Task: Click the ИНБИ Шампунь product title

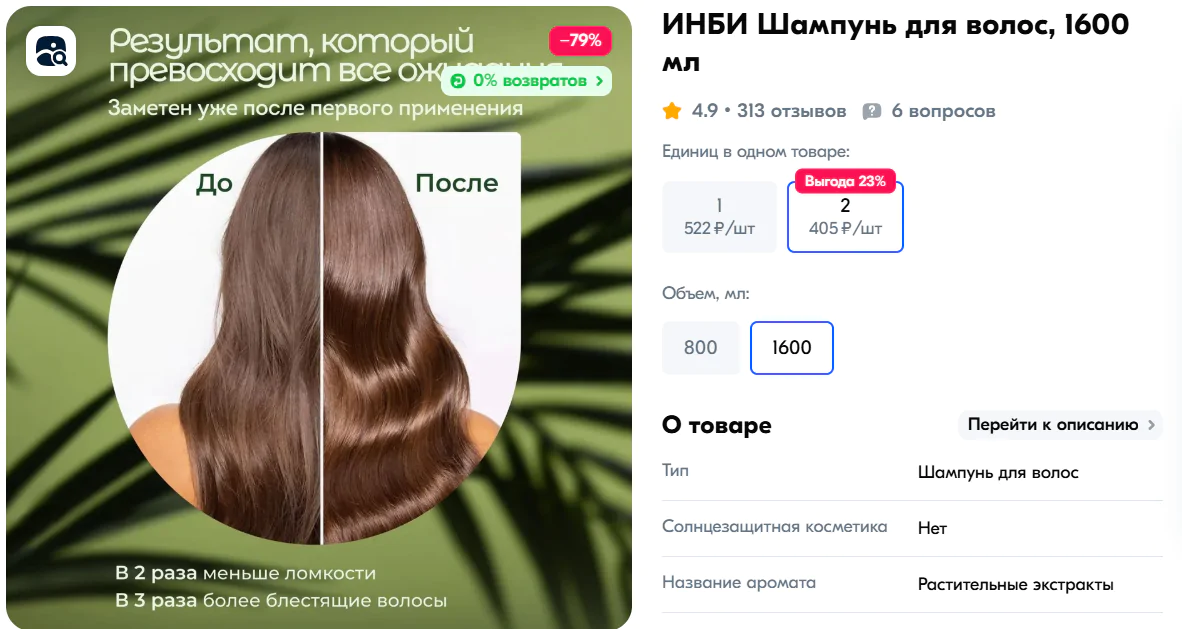Action: coord(896,43)
